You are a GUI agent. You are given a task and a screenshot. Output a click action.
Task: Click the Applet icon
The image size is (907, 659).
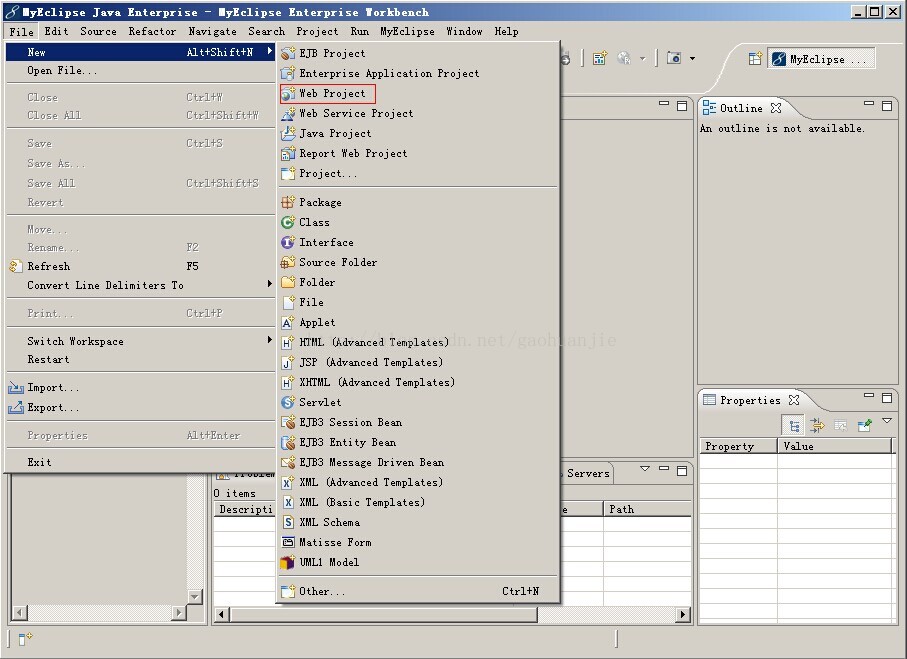(x=287, y=322)
